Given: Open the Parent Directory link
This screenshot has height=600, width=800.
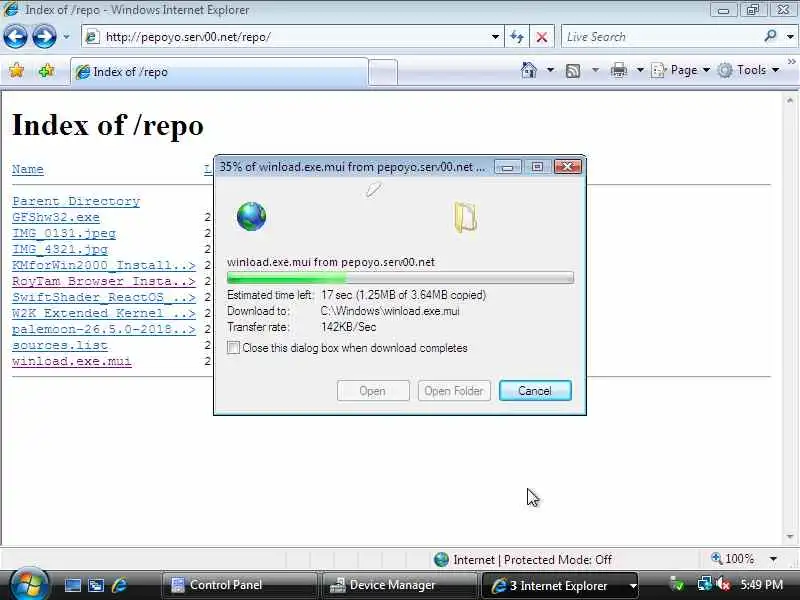Looking at the screenshot, I should click(x=76, y=201).
